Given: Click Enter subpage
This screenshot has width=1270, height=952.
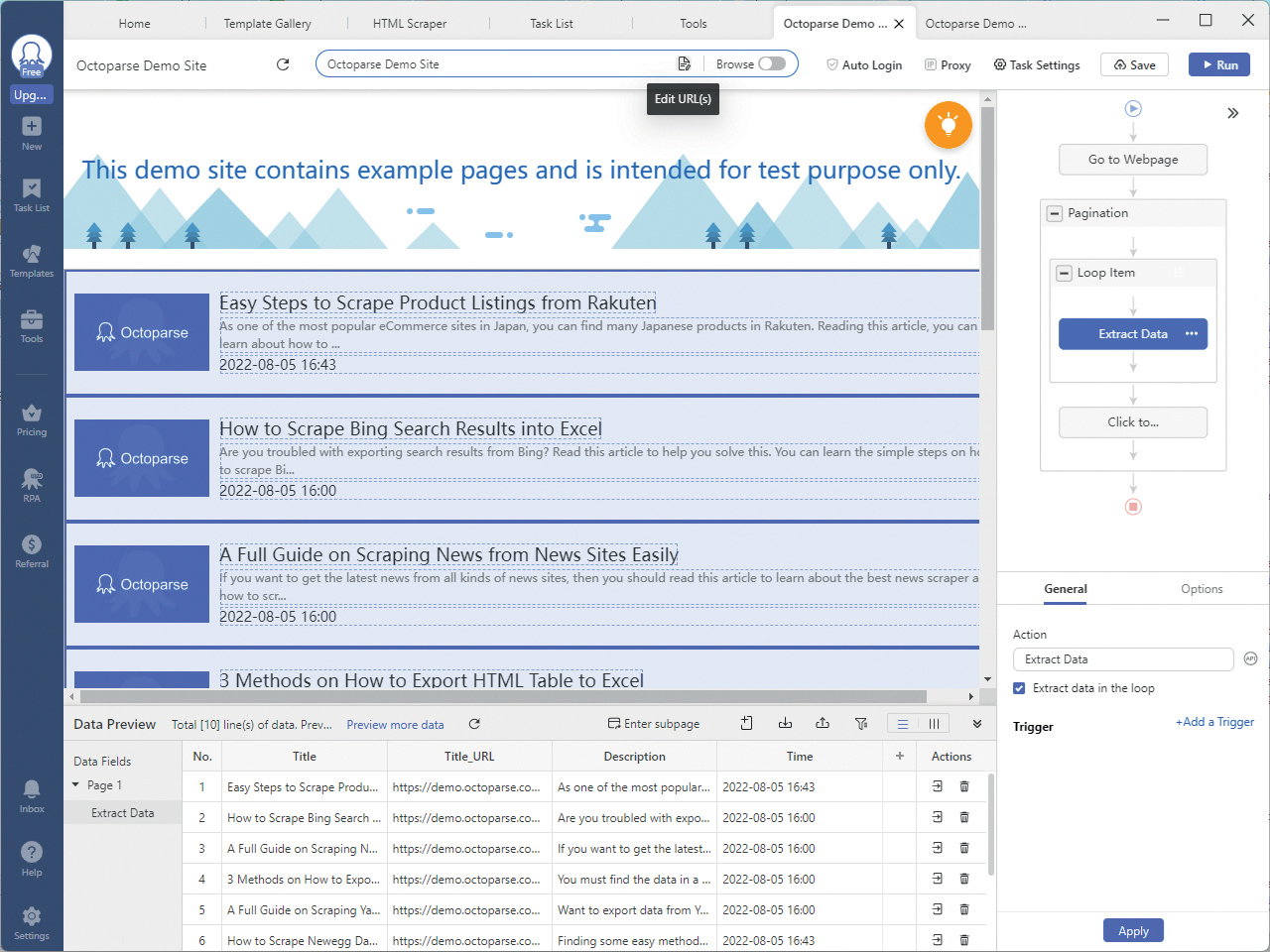Looking at the screenshot, I should [654, 724].
